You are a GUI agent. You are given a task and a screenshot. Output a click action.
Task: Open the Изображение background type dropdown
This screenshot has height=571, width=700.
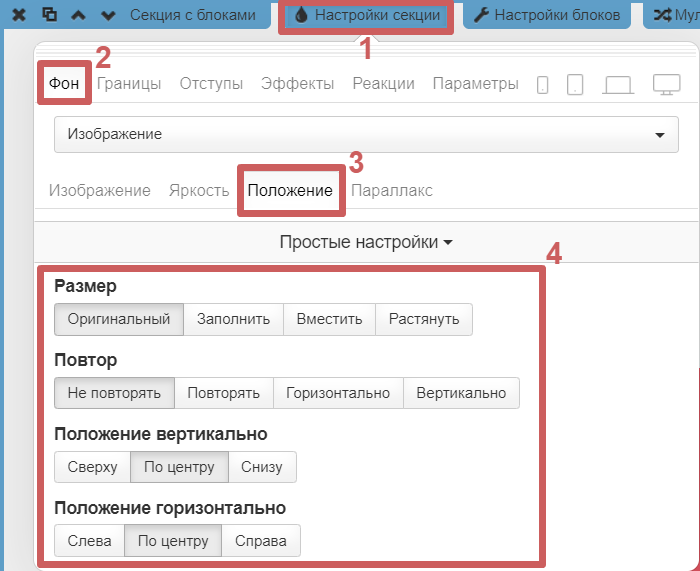(x=366, y=134)
